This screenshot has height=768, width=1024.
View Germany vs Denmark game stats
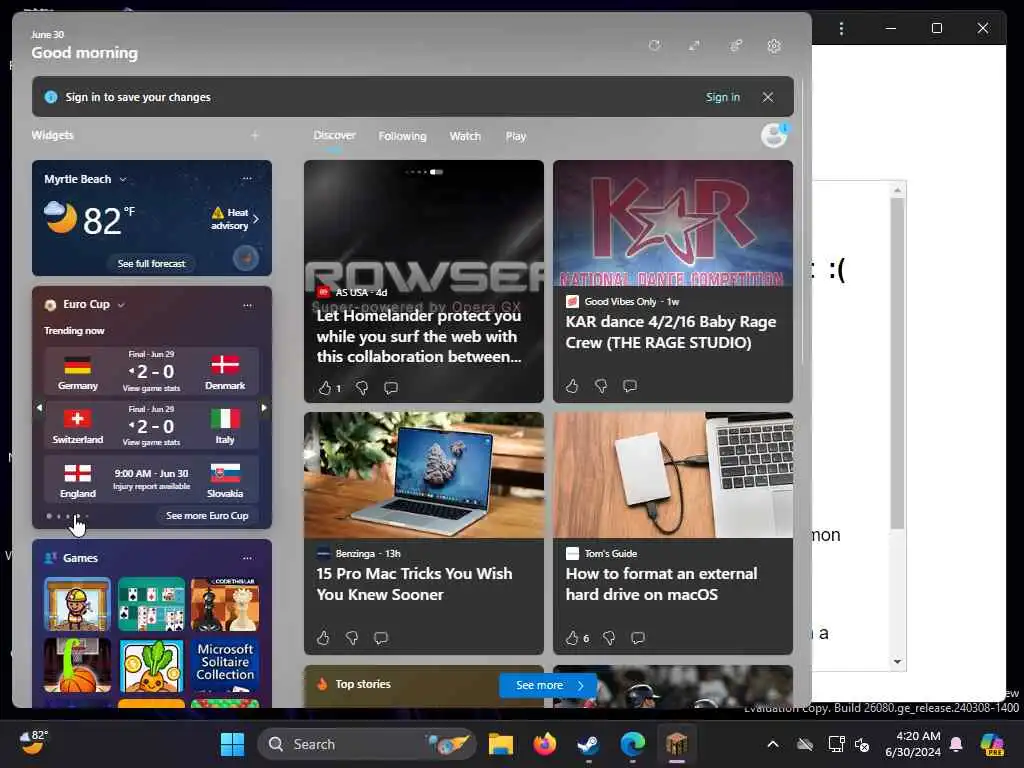coord(152,389)
